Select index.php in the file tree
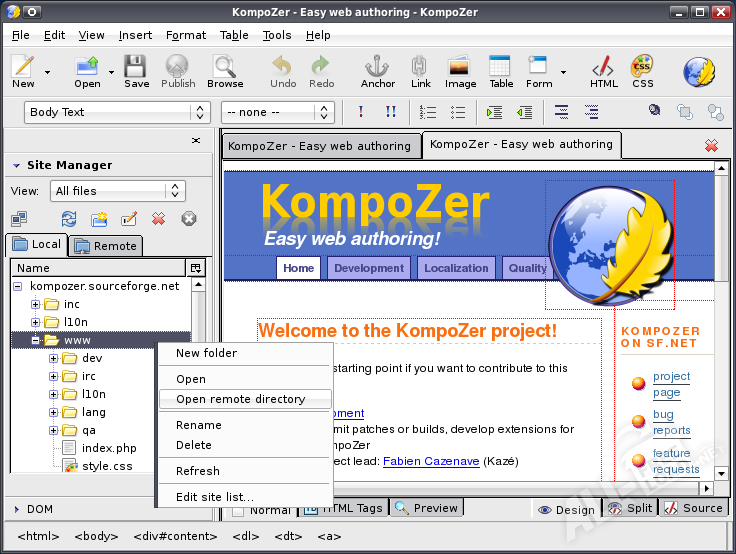 click(x=109, y=448)
